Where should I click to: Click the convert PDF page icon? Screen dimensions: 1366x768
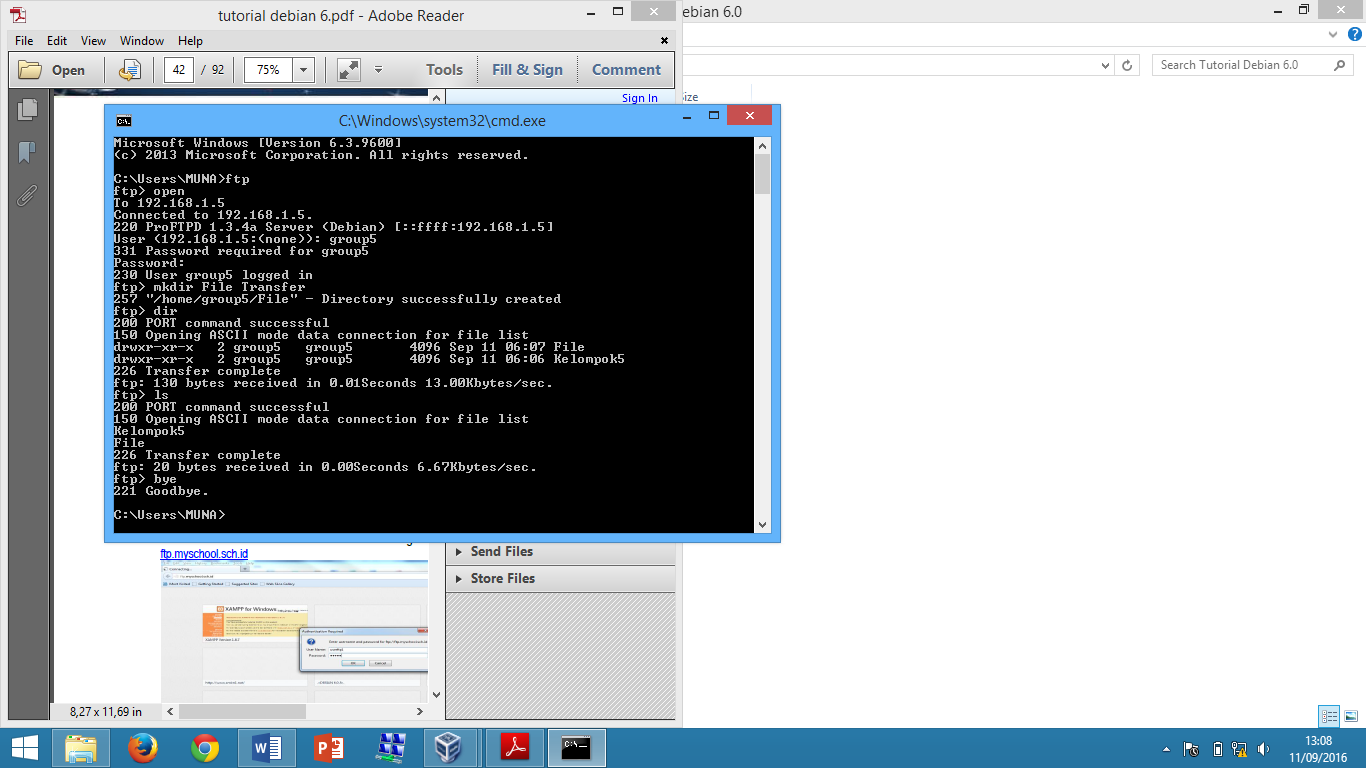tap(130, 70)
